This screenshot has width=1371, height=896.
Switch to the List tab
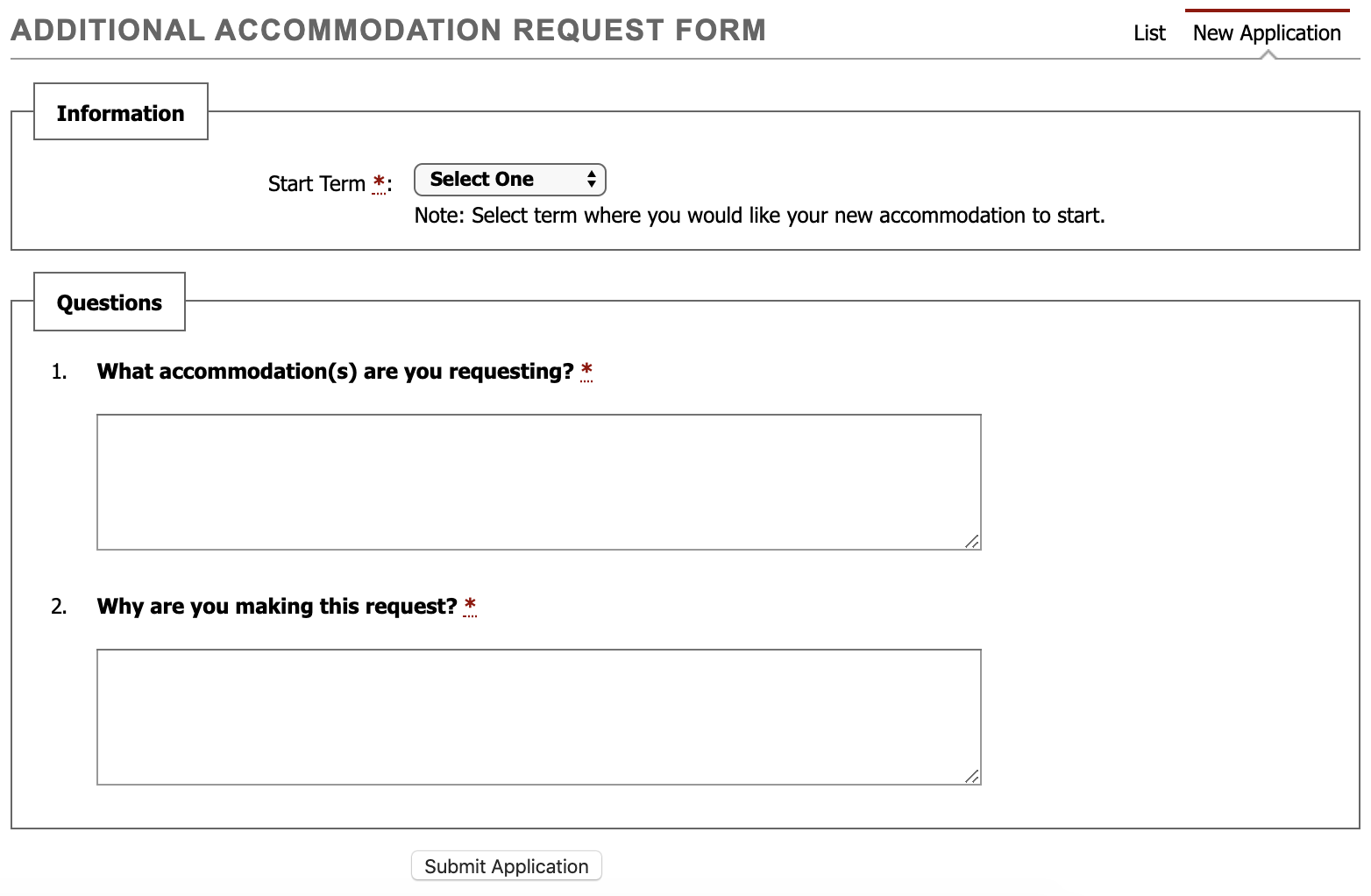pyautogui.click(x=1148, y=32)
